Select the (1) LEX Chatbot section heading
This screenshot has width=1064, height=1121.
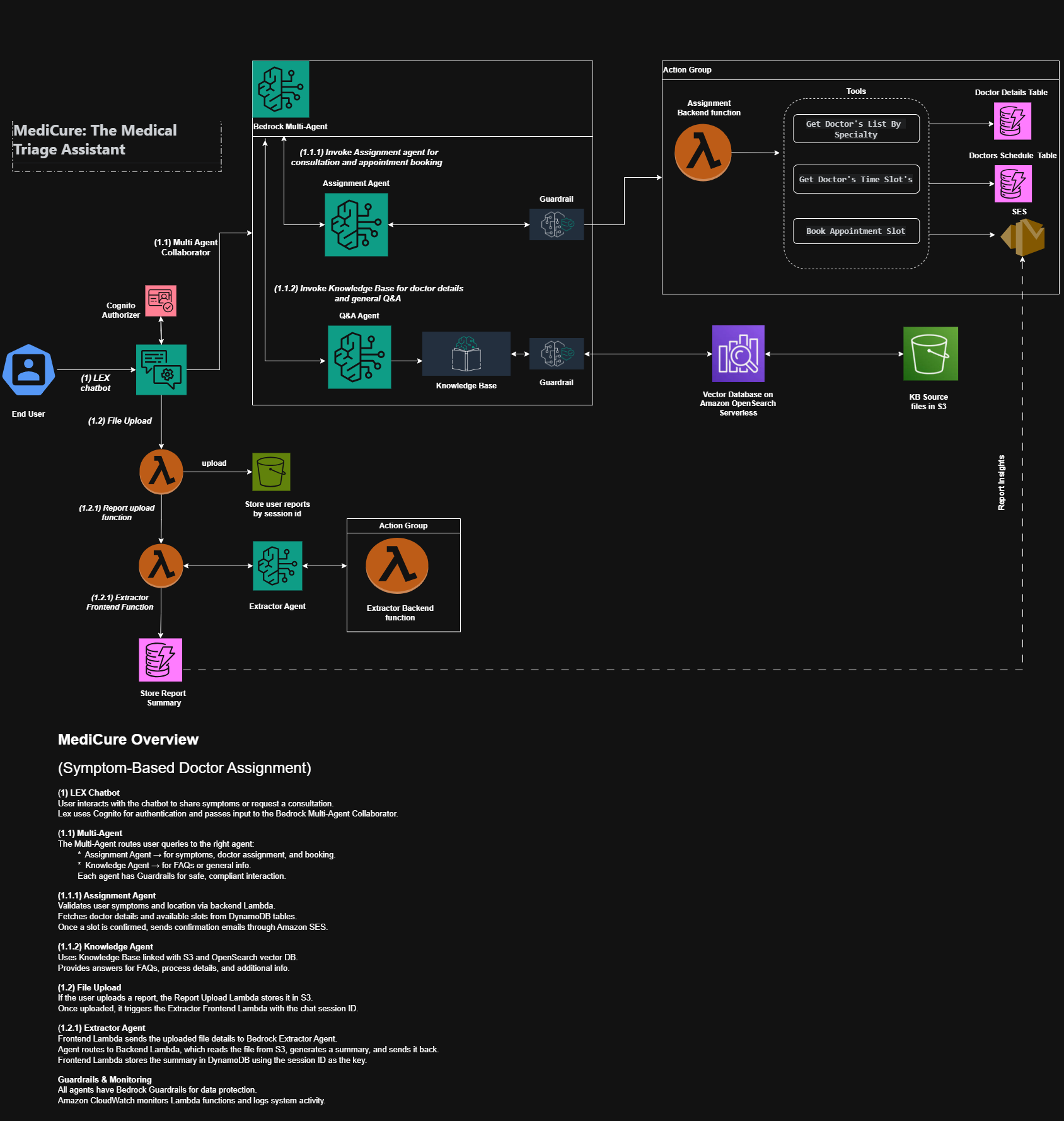[x=89, y=793]
